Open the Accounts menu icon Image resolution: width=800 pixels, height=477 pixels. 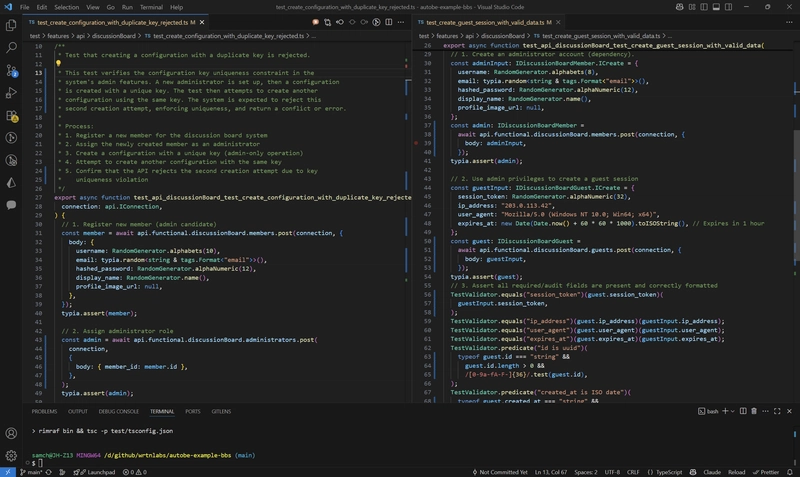pyautogui.click(x=12, y=433)
